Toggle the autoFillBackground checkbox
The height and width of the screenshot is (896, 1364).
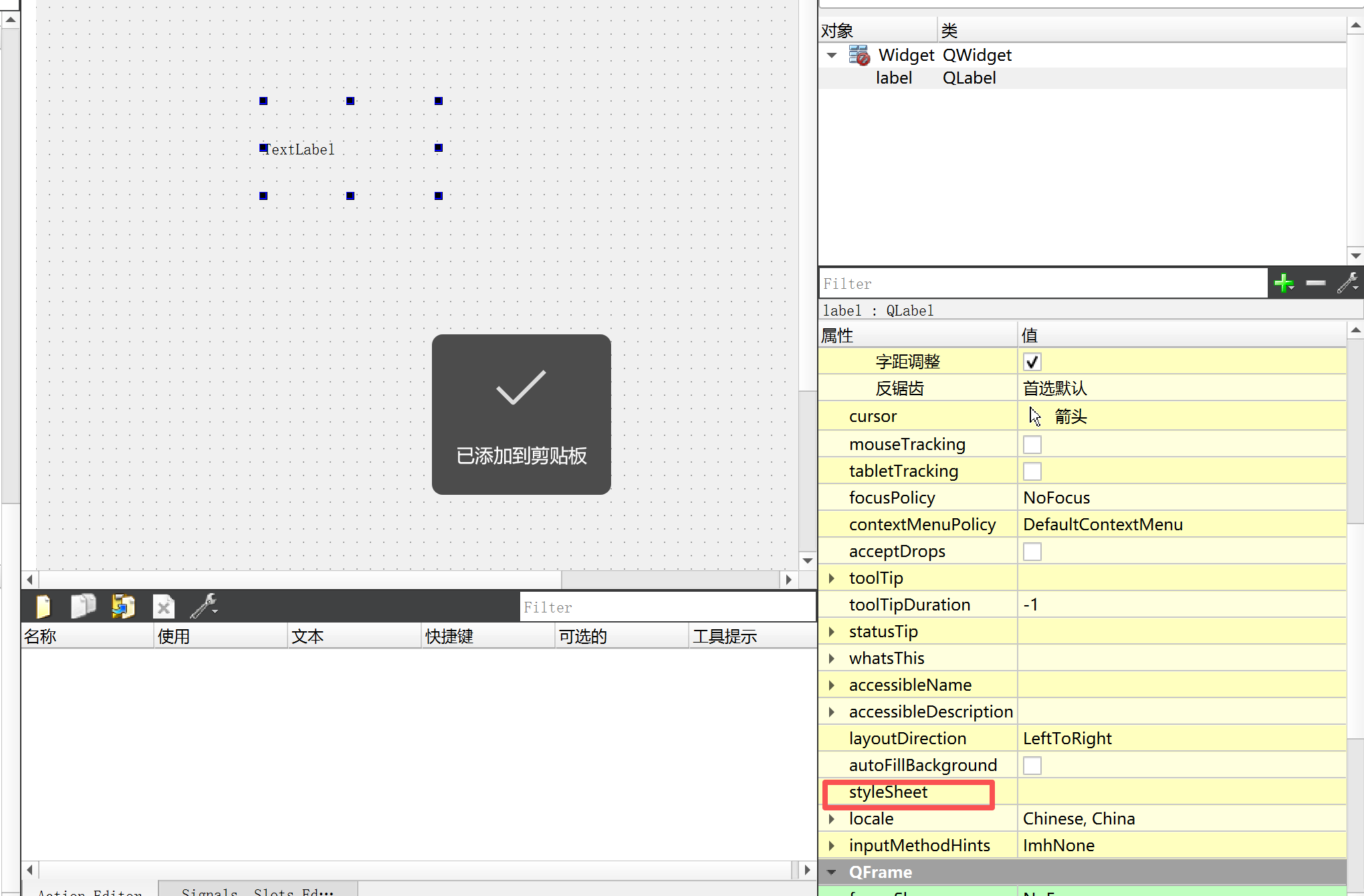1032,766
